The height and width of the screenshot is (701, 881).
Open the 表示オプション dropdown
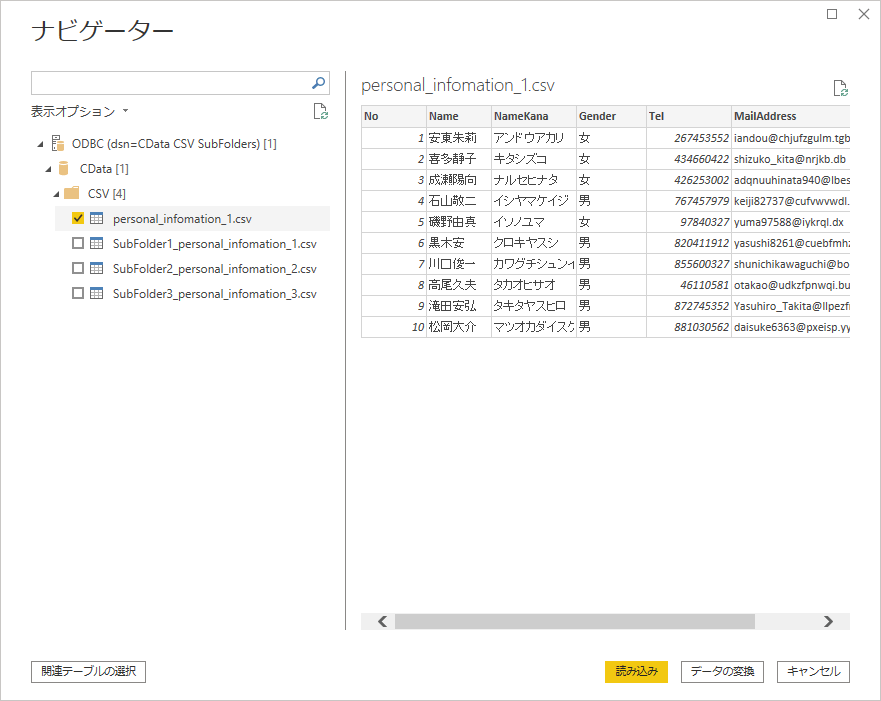80,111
